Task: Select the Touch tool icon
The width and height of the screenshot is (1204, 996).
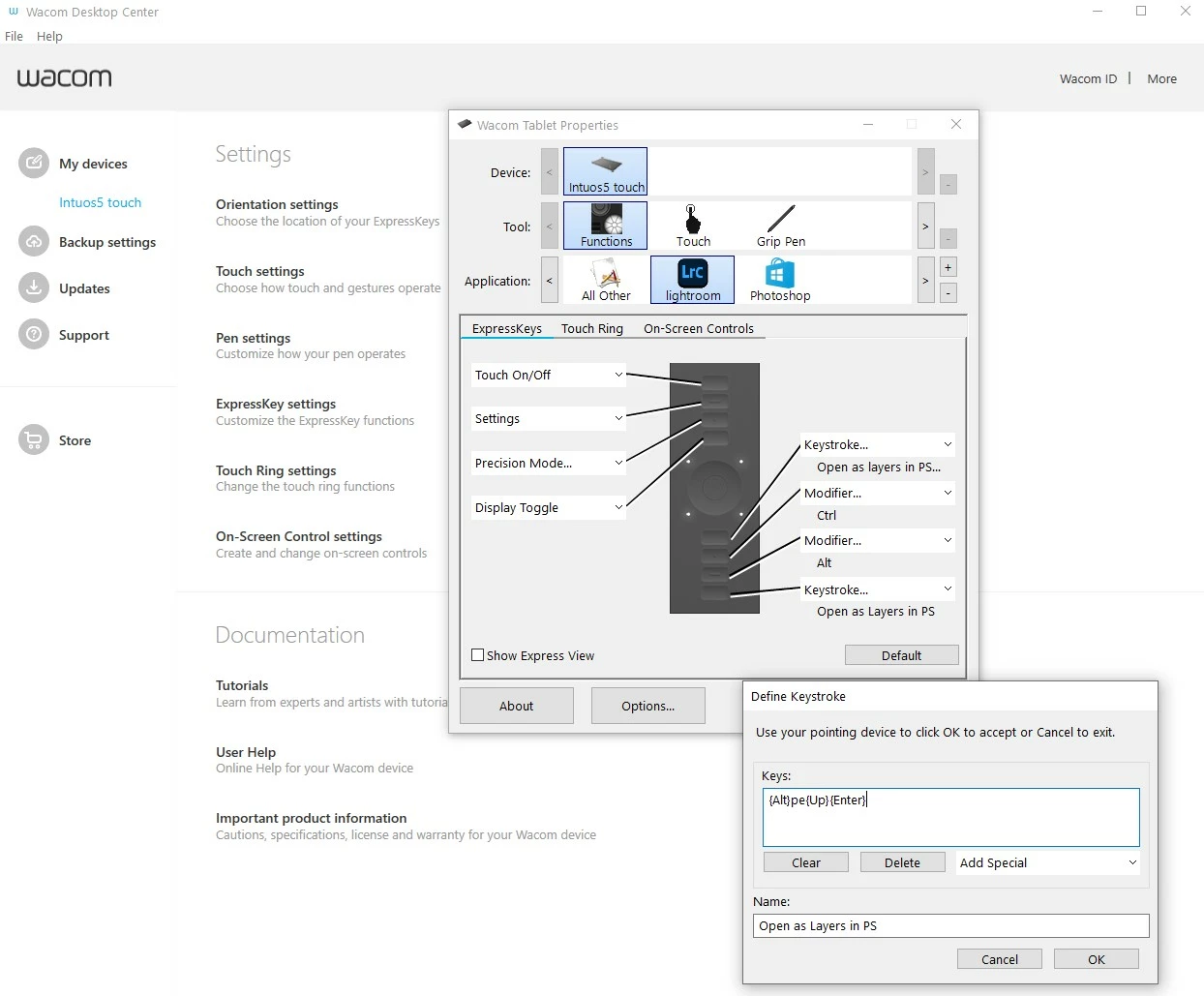Action: [693, 226]
